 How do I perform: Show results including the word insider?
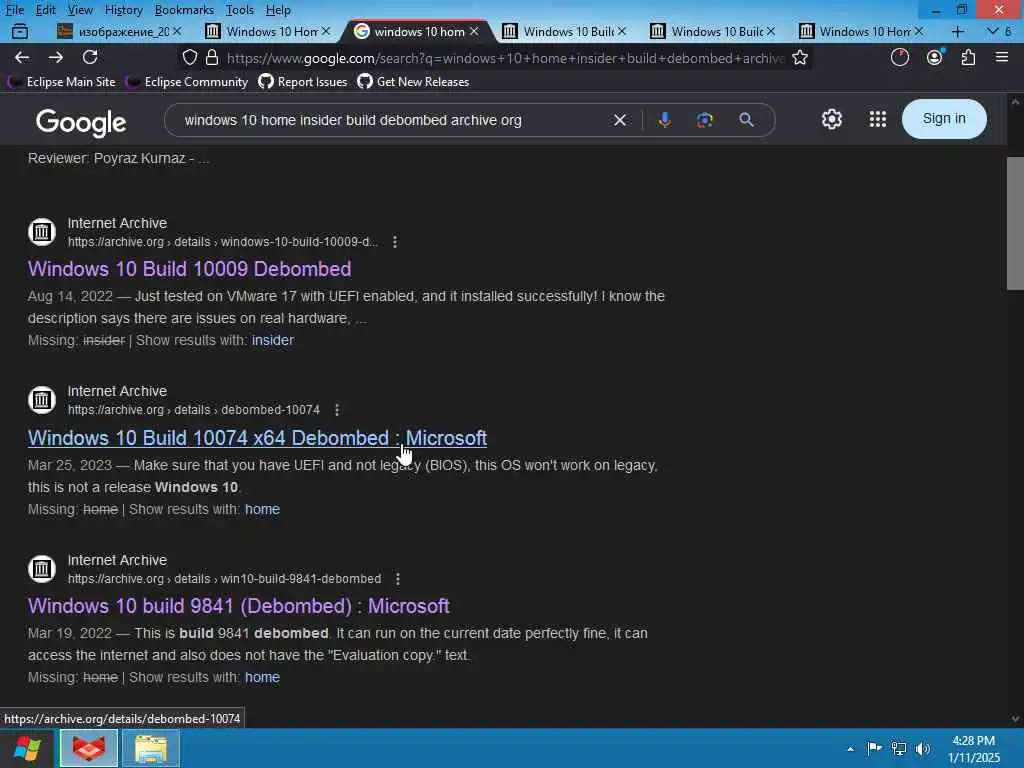273,340
